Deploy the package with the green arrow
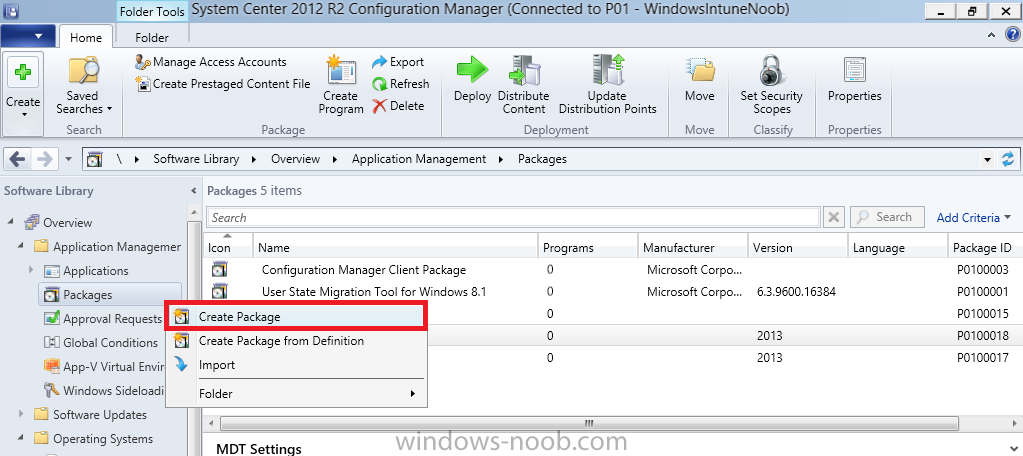The image size is (1023, 456). pos(472,79)
